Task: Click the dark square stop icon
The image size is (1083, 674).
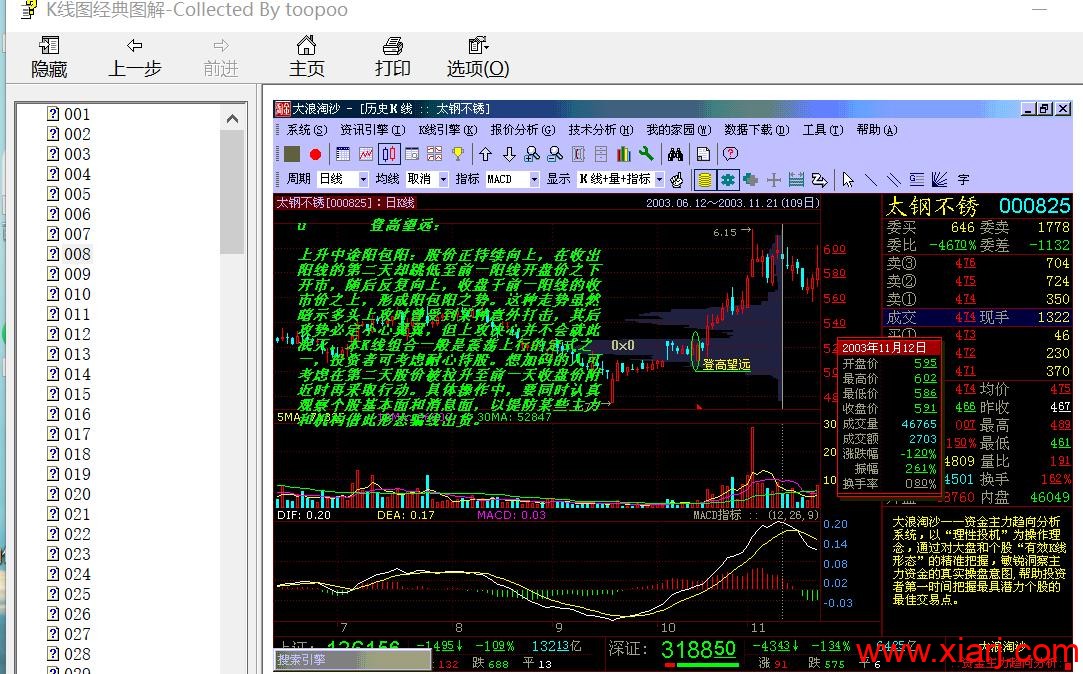Action: coord(292,154)
